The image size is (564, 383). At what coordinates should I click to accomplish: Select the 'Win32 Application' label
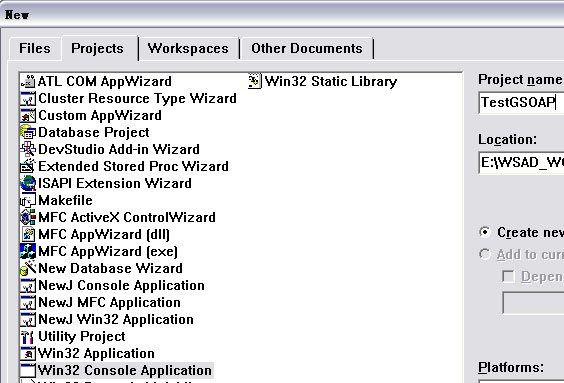(96, 353)
